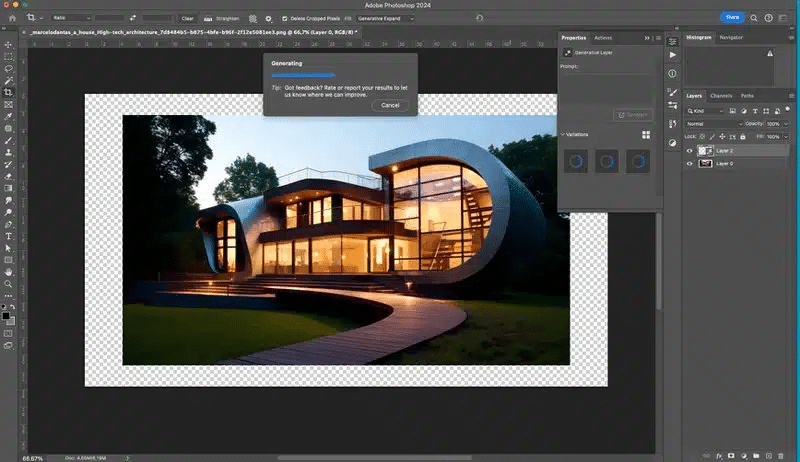The width and height of the screenshot is (800, 462).
Task: Switch to the Channels tab
Action: tap(721, 95)
